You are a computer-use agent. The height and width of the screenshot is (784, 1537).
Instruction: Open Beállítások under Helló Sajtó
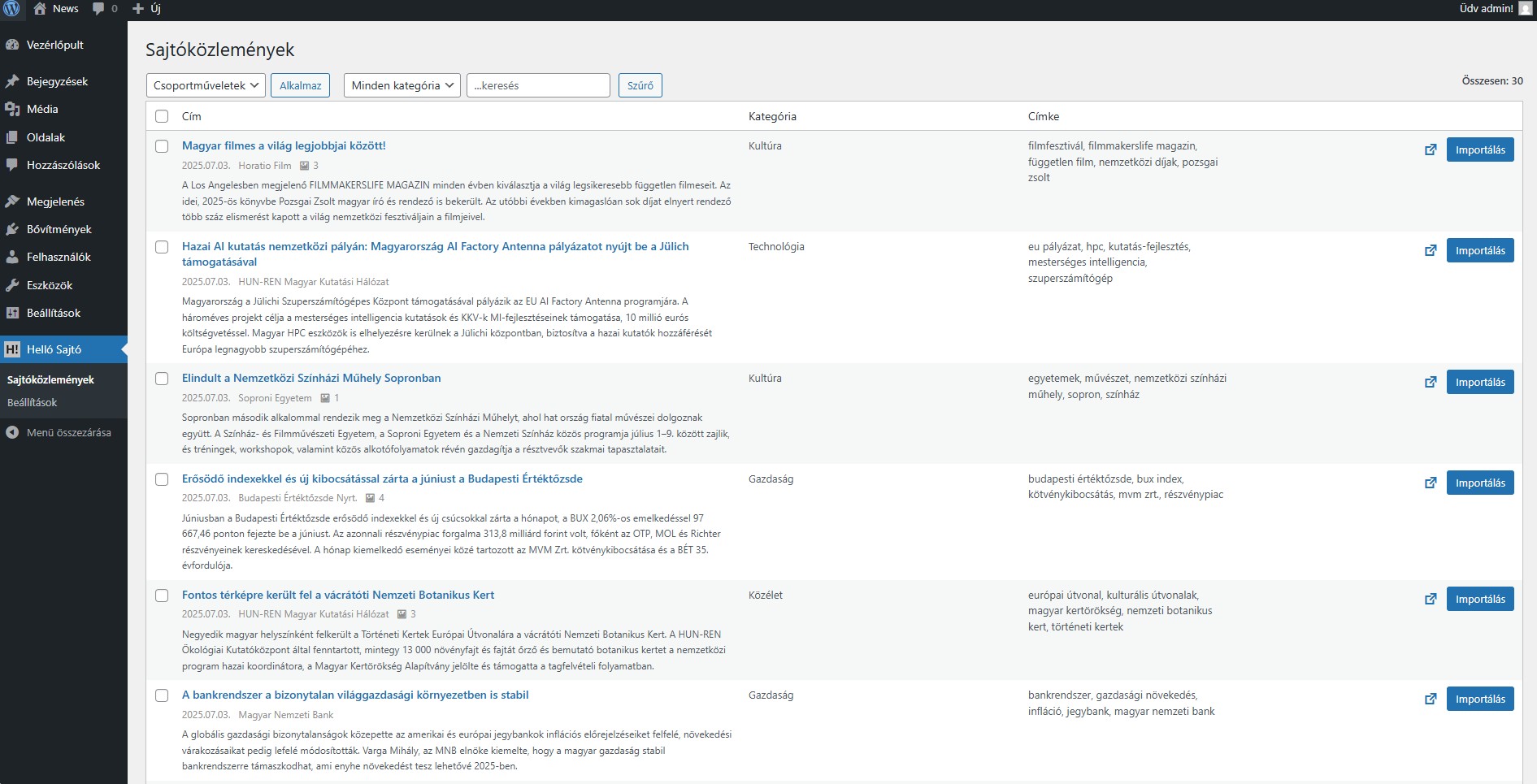point(33,403)
